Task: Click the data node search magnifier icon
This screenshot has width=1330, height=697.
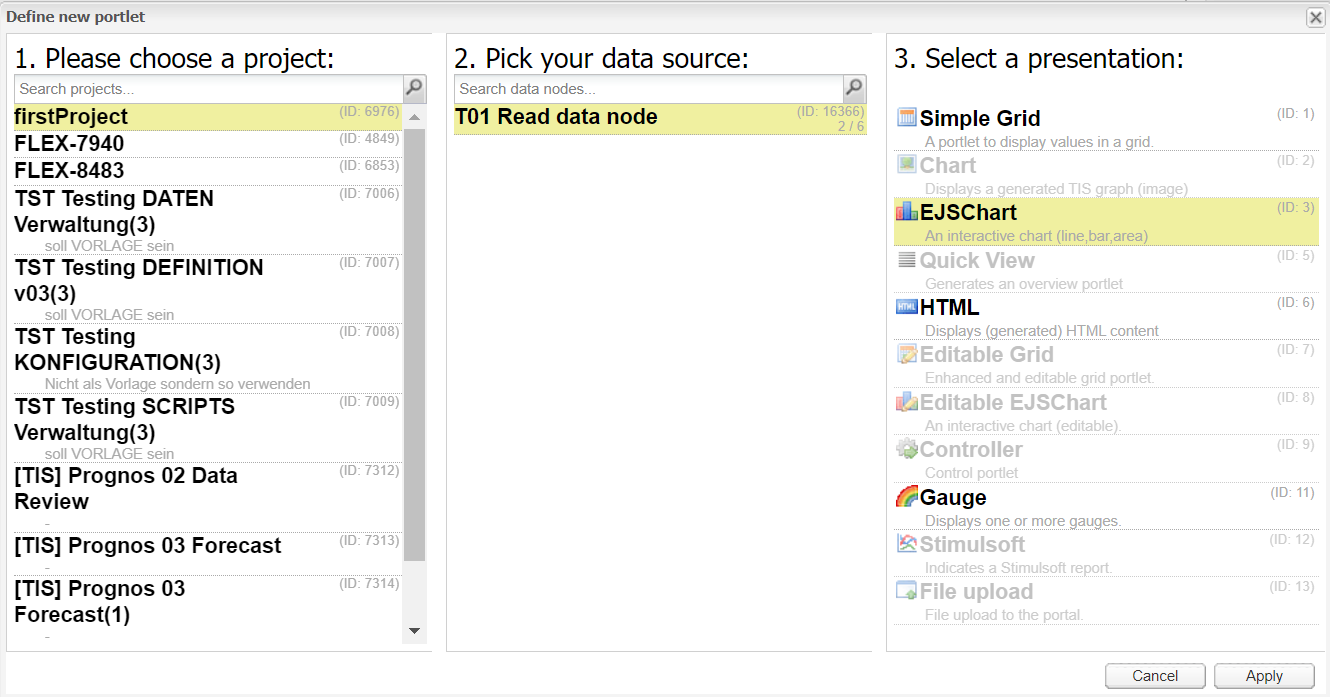Action: click(855, 89)
